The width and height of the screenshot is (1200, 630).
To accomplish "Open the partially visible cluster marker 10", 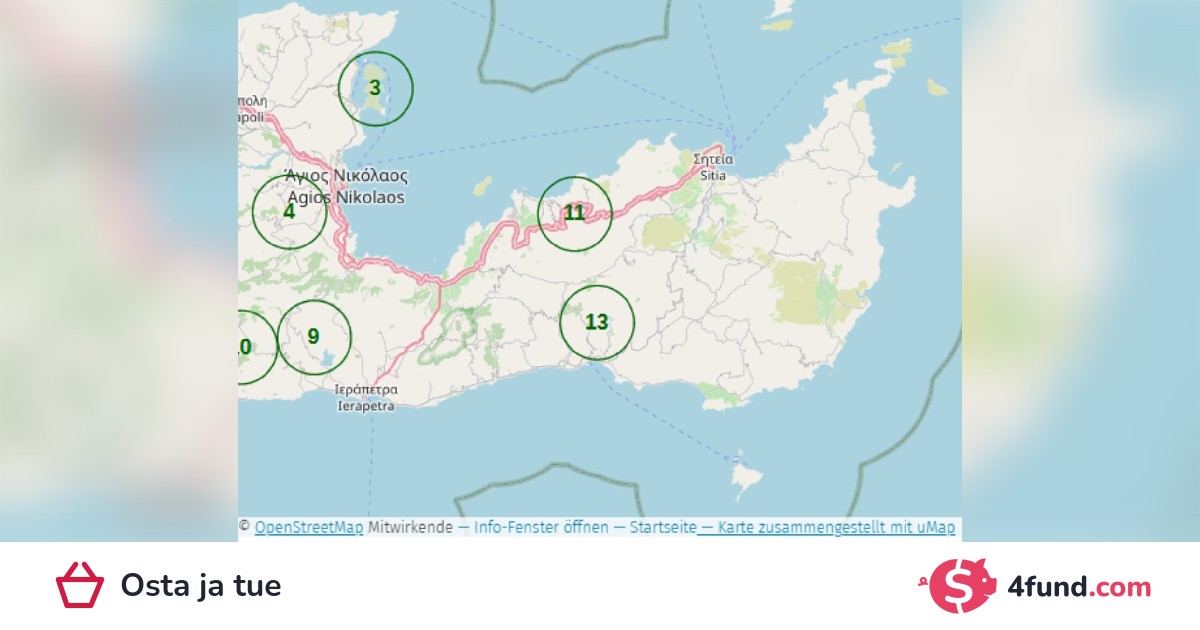I will 250,347.
